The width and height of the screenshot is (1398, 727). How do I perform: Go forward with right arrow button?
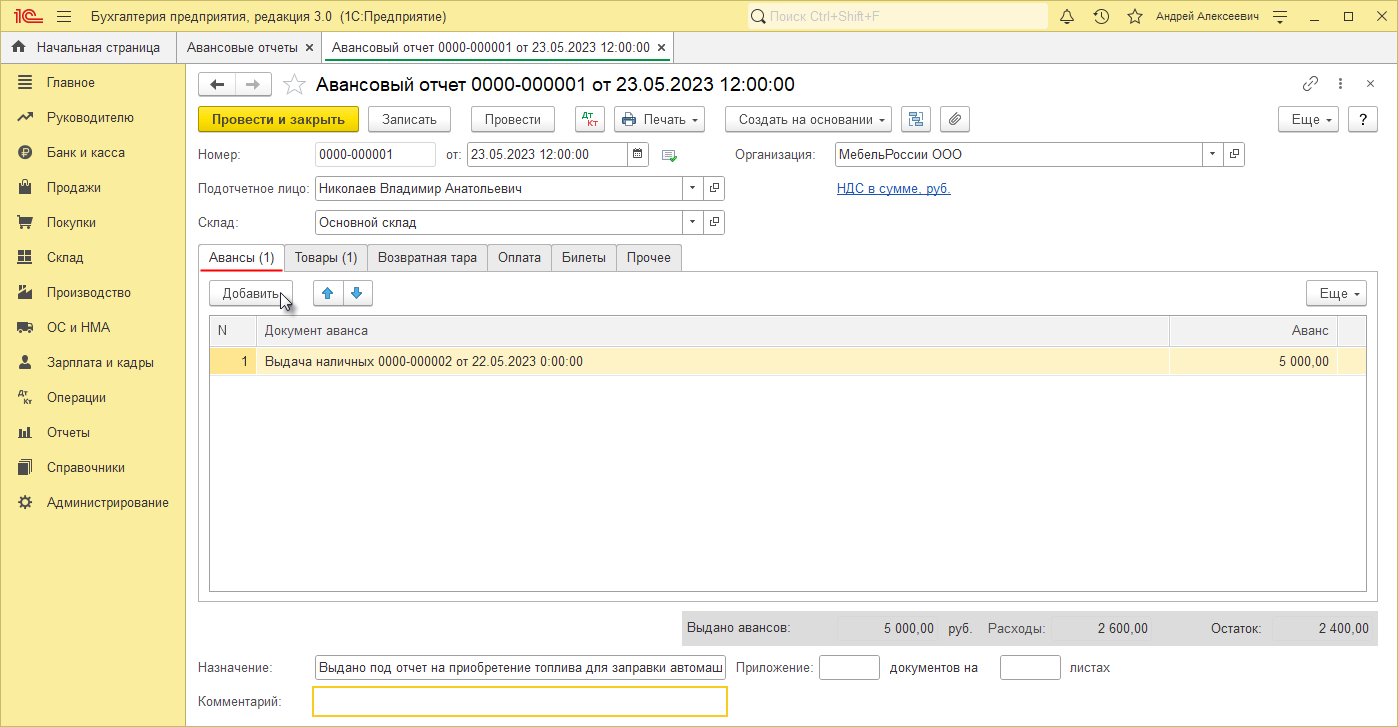253,85
